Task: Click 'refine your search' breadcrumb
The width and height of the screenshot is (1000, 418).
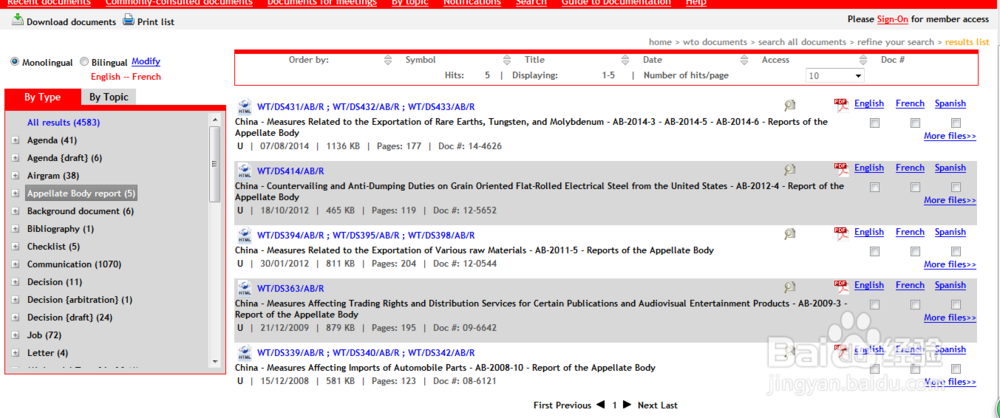Action: click(x=895, y=42)
